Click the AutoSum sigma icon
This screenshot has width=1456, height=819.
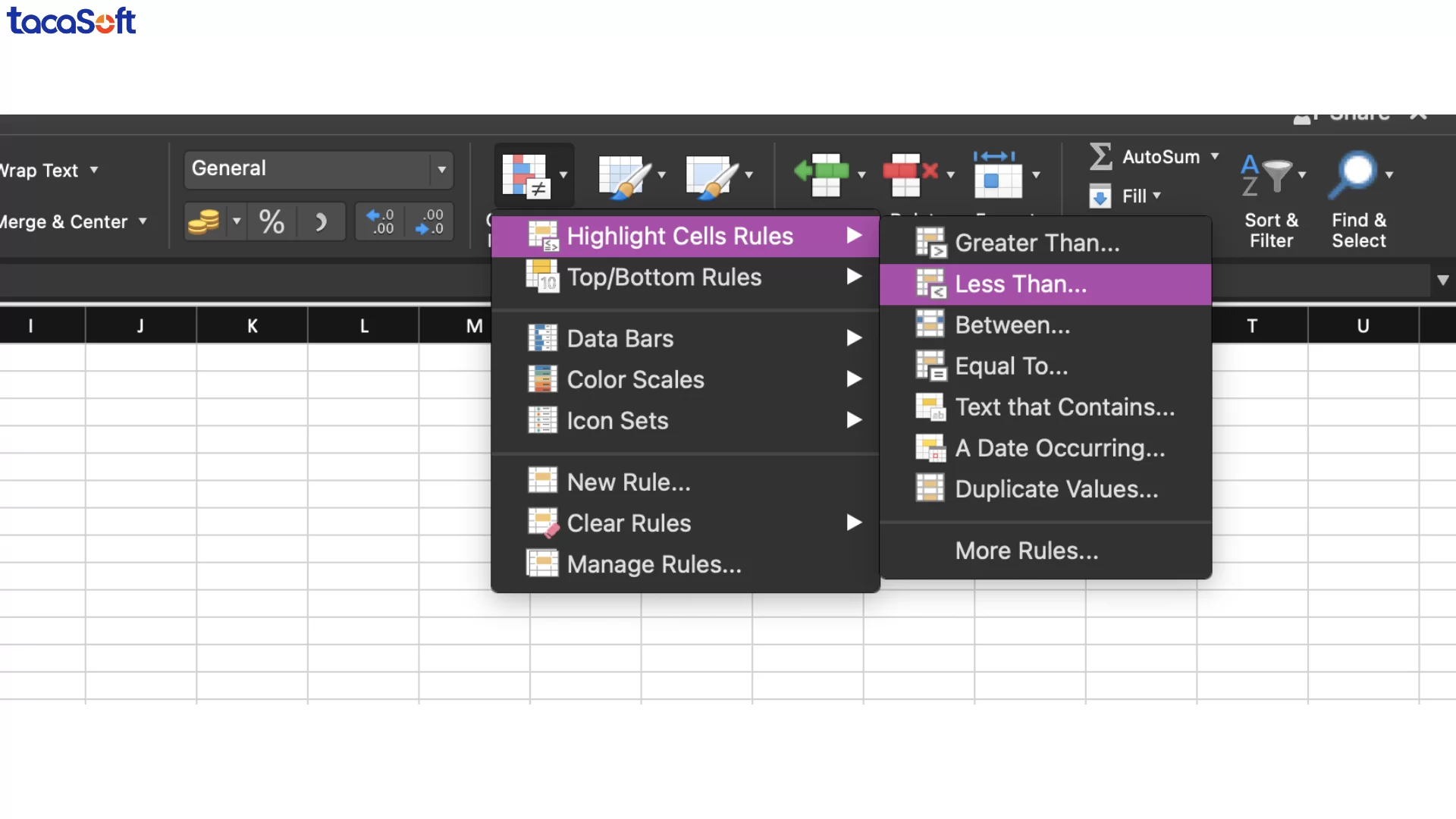(x=1101, y=156)
